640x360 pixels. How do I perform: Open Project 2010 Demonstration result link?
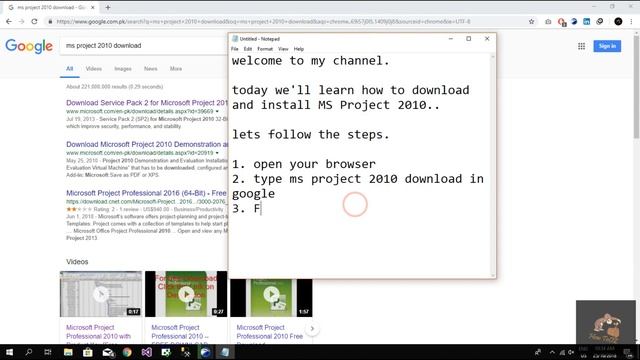click(147, 144)
